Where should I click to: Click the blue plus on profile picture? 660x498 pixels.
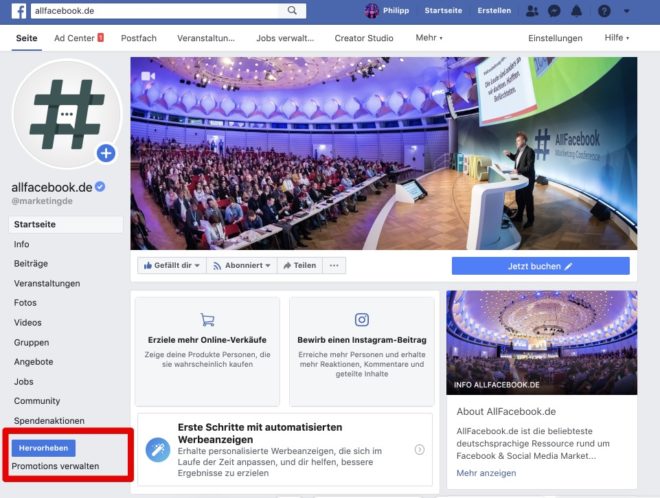click(x=106, y=153)
